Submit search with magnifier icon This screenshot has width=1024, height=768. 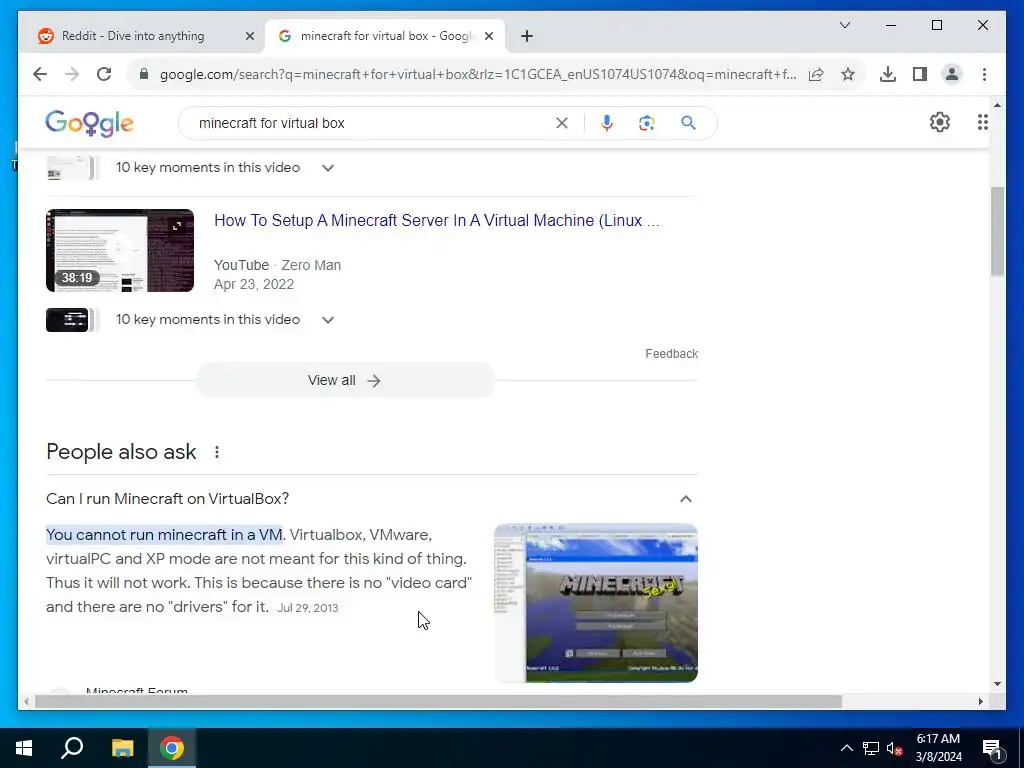[x=688, y=123]
